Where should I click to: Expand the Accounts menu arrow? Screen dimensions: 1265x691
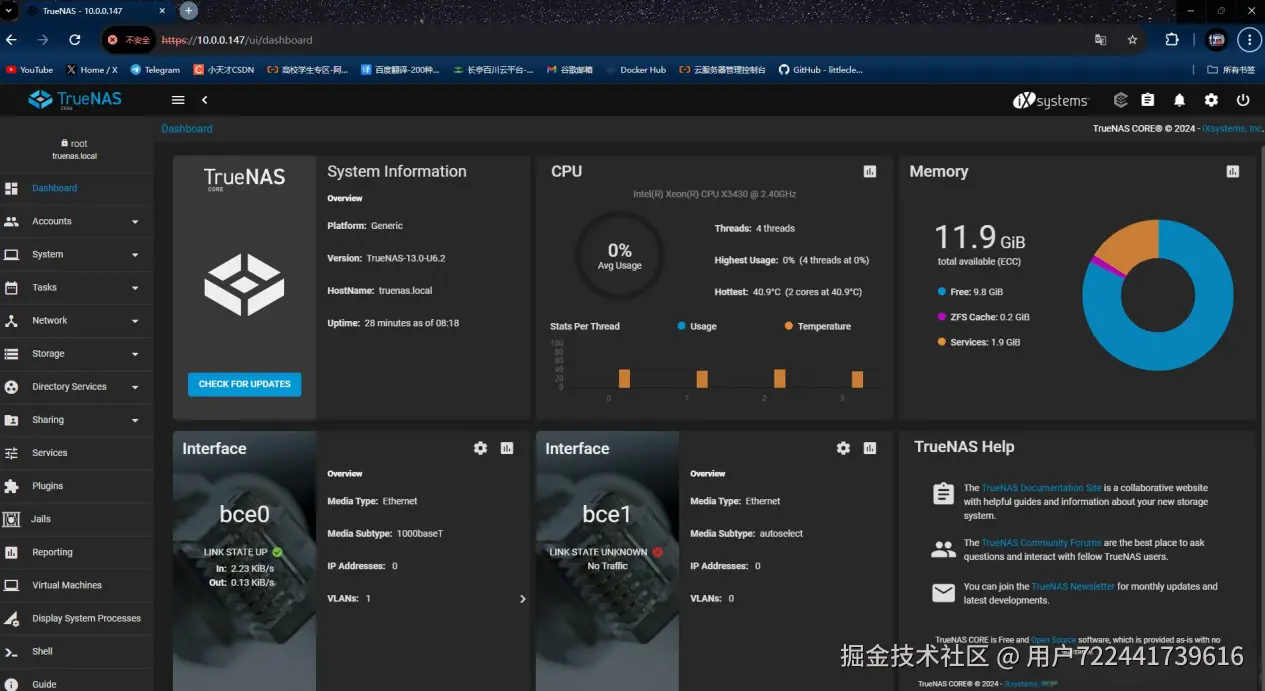[x=135, y=222]
